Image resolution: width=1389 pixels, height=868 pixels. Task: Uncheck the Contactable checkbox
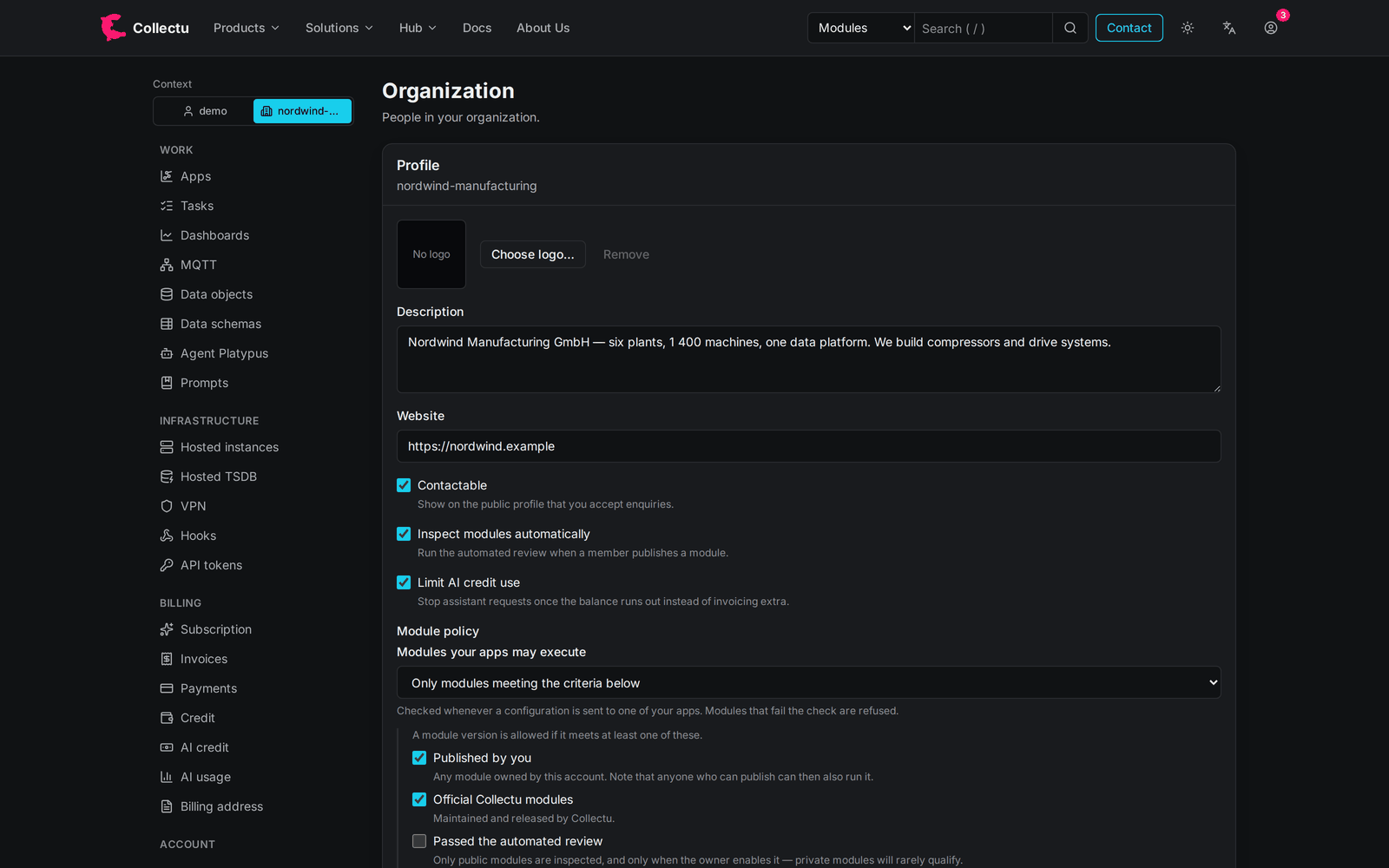tap(404, 485)
